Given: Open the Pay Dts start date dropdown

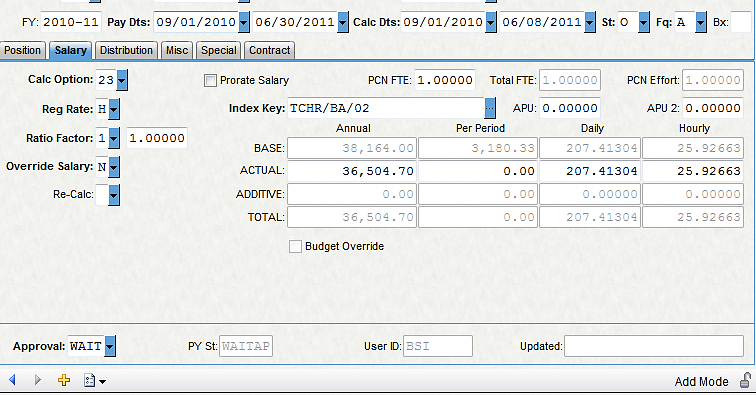Looking at the screenshot, I should pyautogui.click(x=244, y=22).
